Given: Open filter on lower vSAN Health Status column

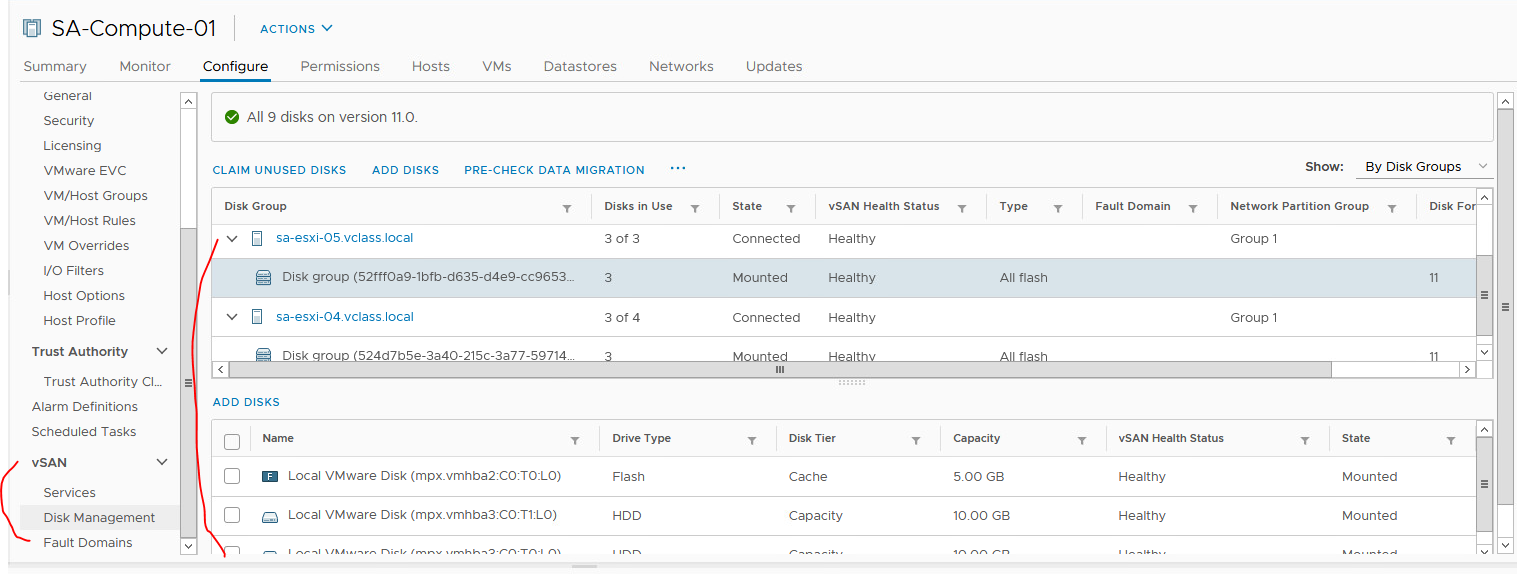Looking at the screenshot, I should click(1305, 440).
